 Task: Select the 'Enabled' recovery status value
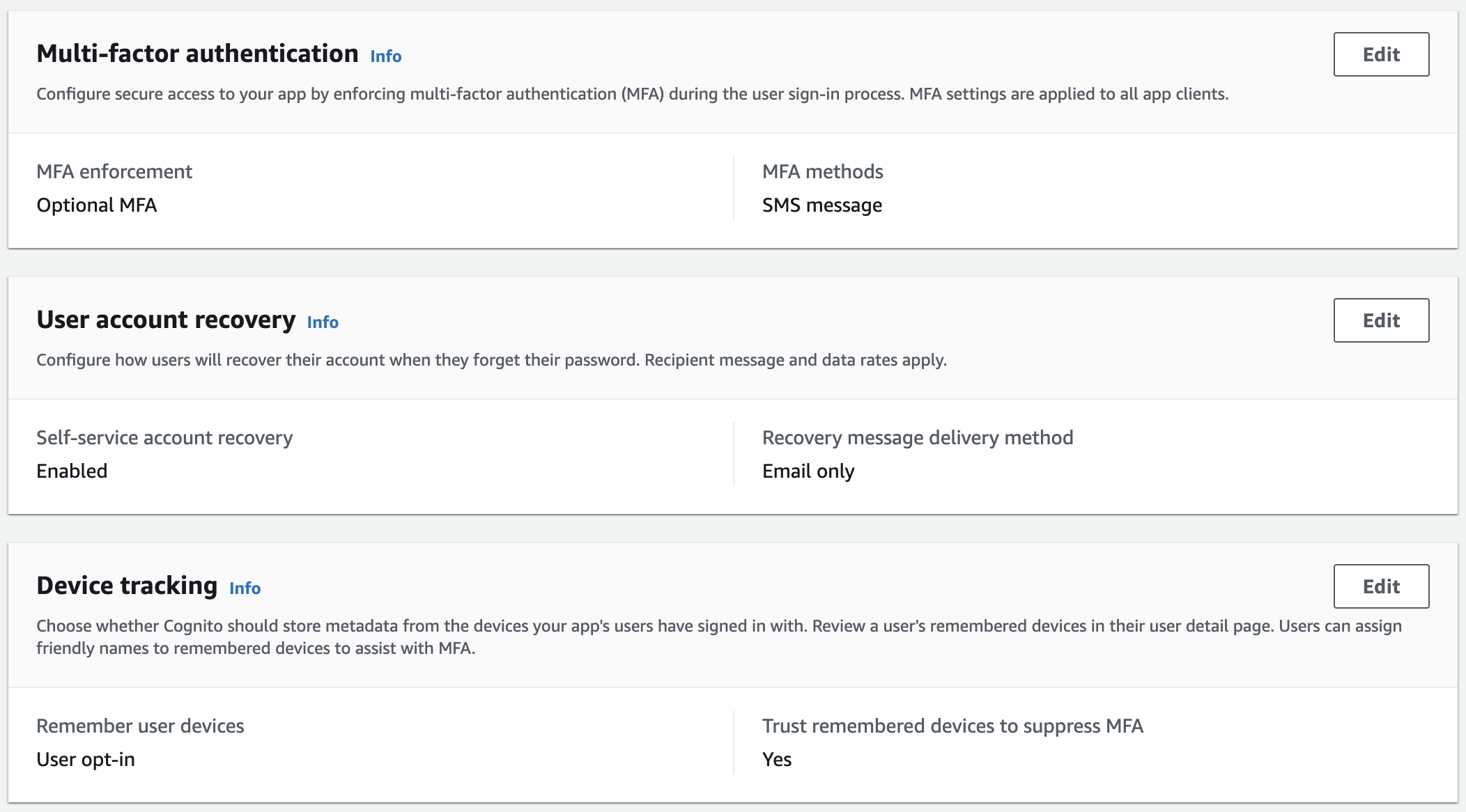[72, 471]
